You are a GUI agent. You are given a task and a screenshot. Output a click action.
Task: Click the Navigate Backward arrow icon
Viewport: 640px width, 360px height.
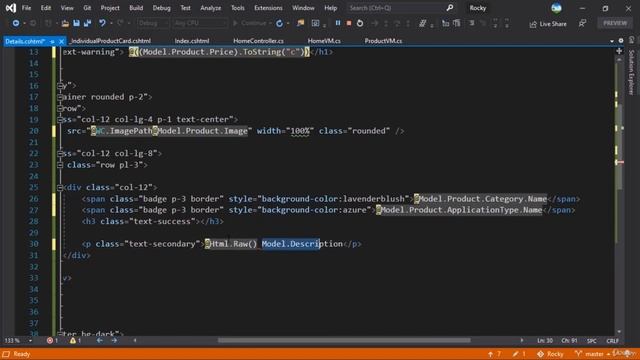[16, 23]
